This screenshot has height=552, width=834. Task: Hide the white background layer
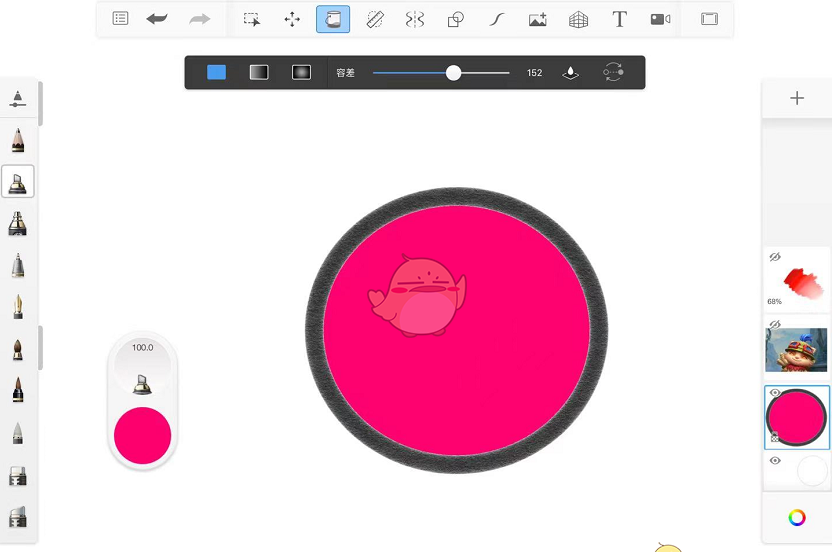[x=775, y=461]
